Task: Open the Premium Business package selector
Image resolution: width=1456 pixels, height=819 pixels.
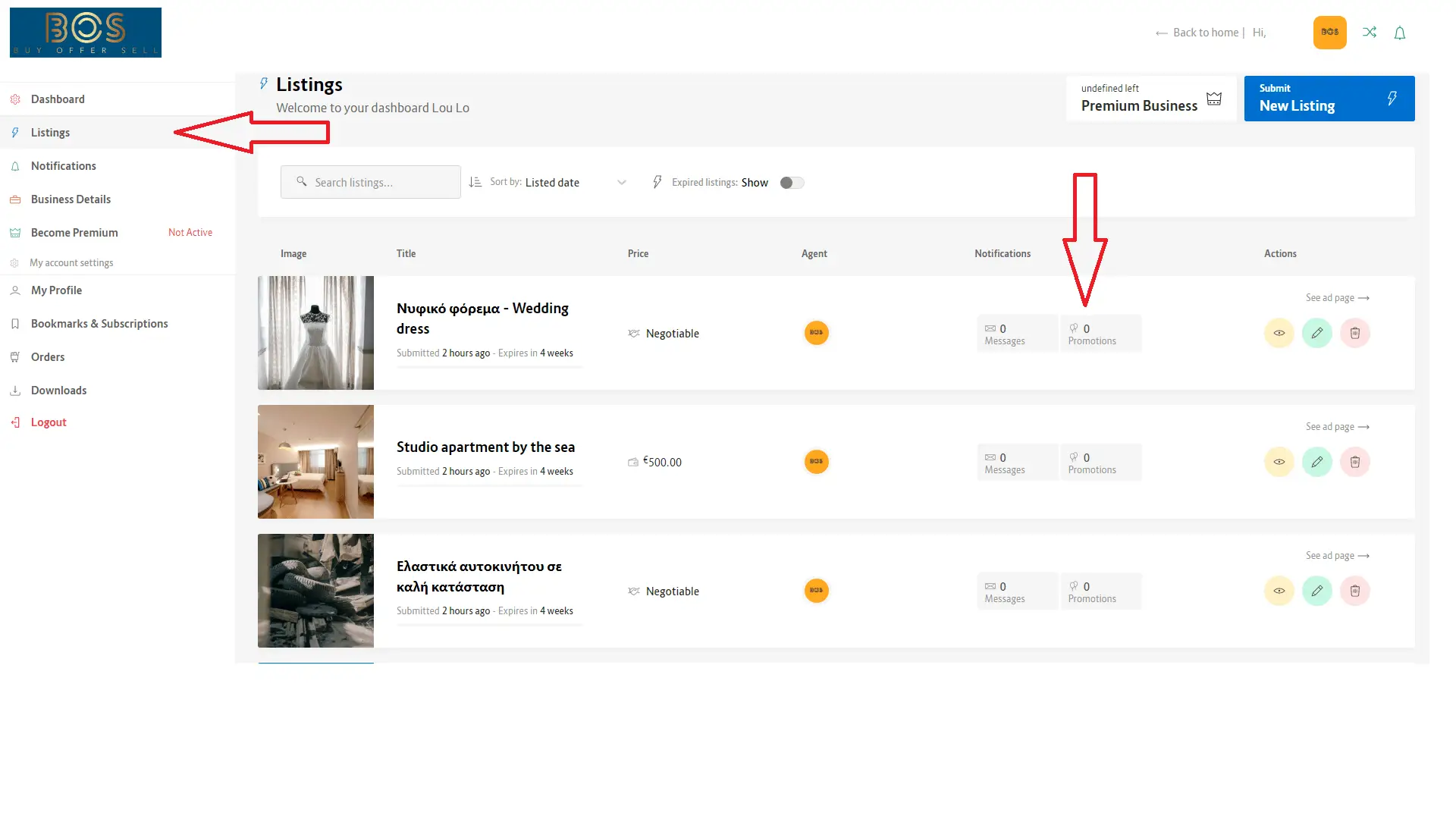Action: point(1150,99)
